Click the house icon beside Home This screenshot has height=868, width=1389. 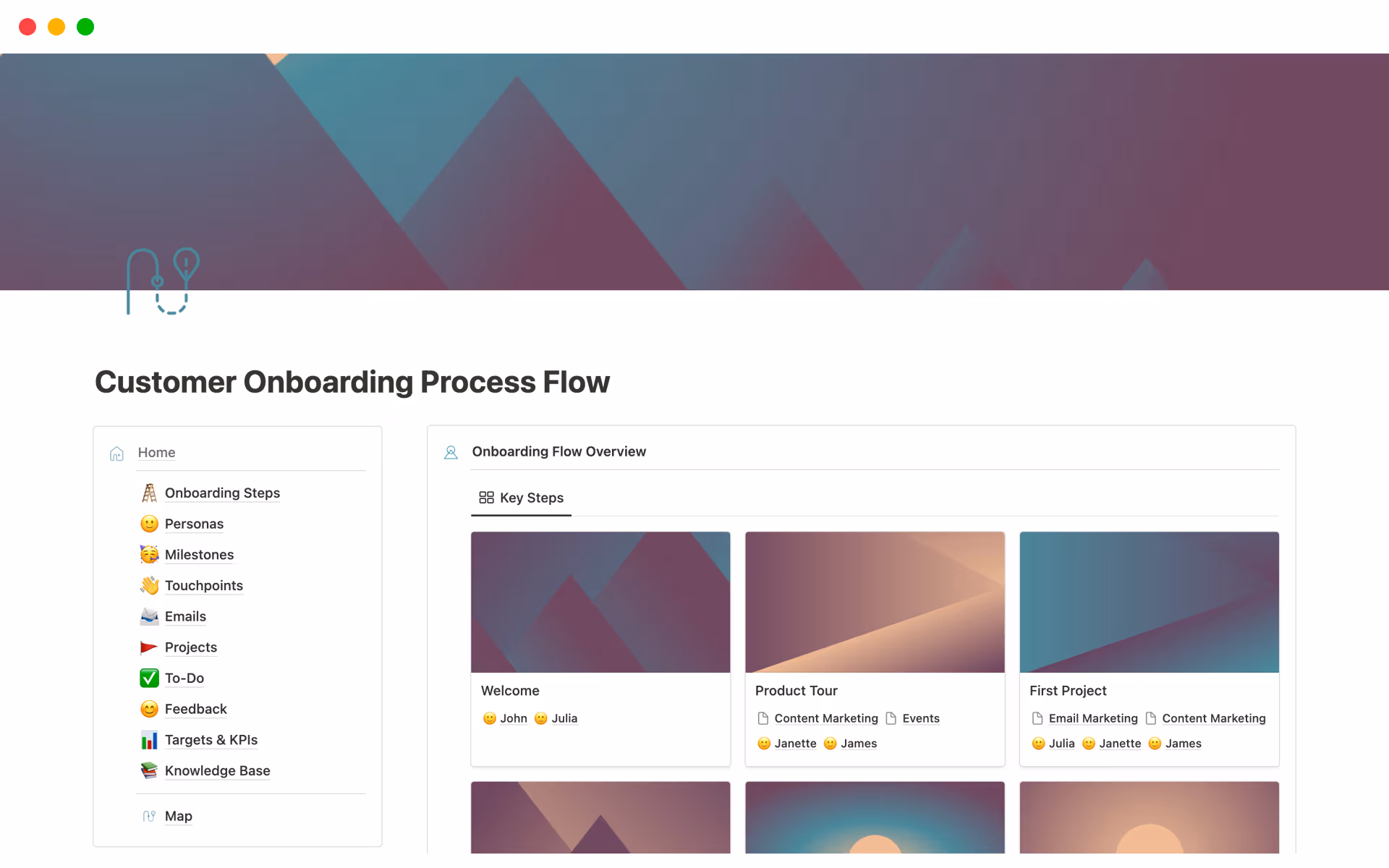[x=116, y=453]
